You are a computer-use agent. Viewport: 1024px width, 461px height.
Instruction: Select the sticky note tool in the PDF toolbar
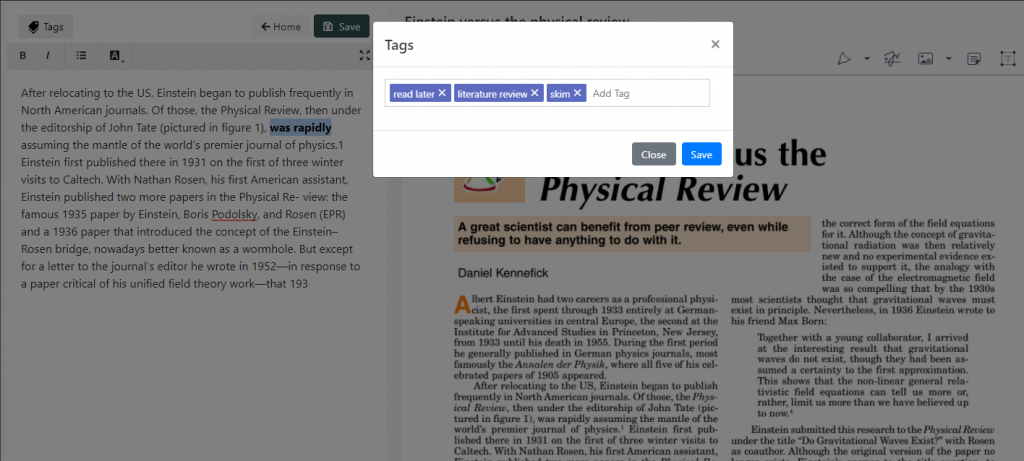[974, 59]
